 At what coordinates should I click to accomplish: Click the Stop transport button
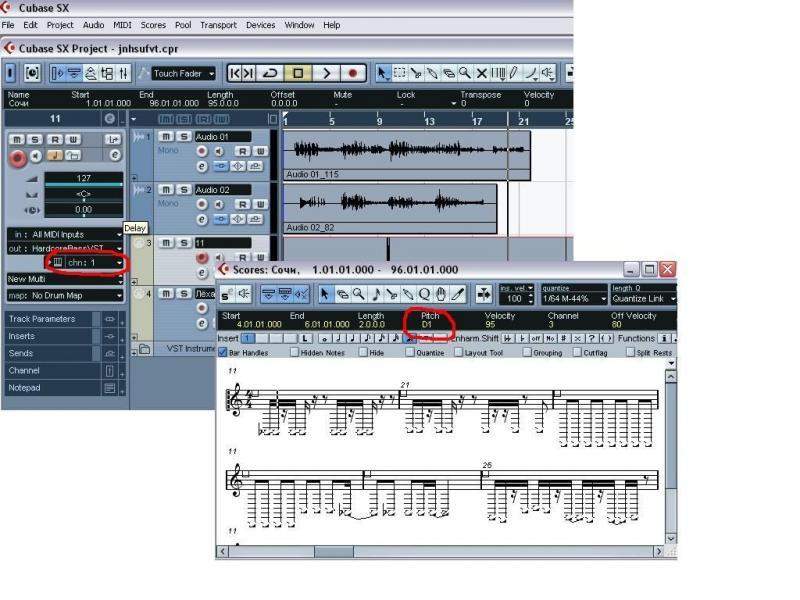point(298,73)
